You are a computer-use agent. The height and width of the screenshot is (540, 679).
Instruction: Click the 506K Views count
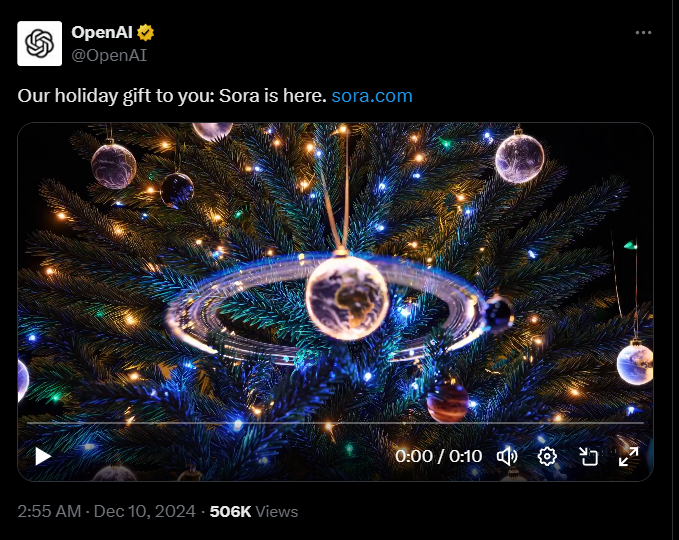(254, 511)
